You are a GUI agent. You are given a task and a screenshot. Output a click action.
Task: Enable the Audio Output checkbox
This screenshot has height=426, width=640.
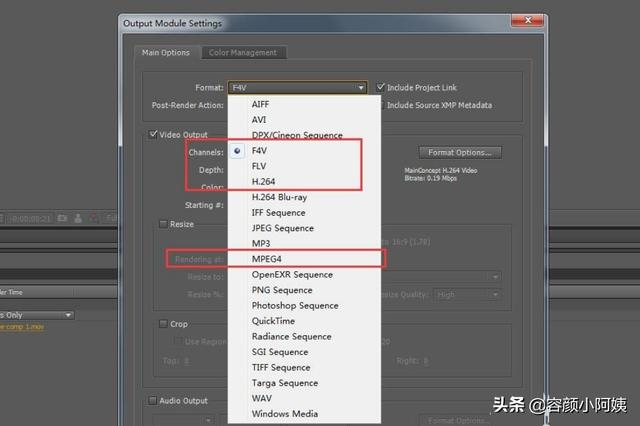153,401
